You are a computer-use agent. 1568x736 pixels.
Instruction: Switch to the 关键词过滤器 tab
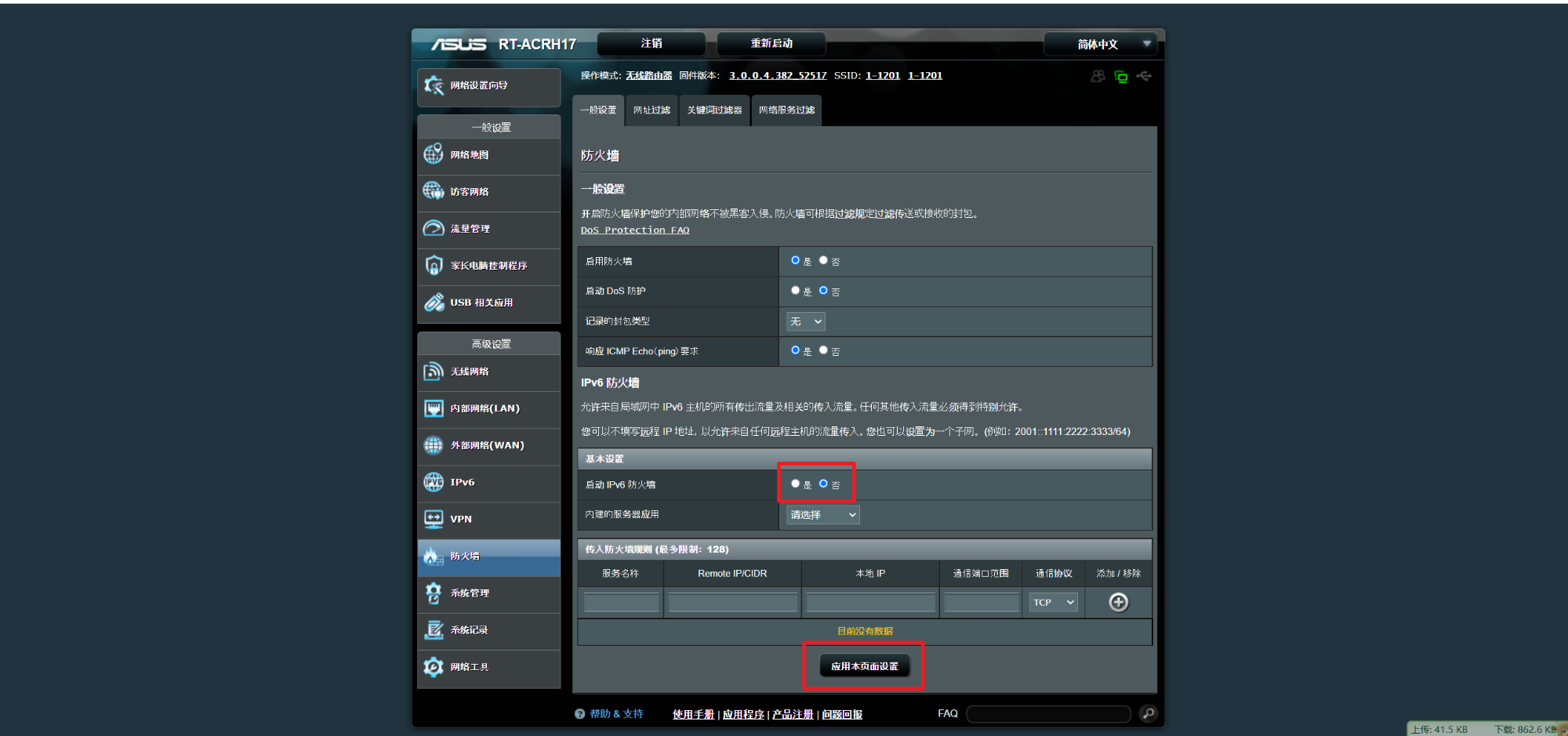(714, 110)
